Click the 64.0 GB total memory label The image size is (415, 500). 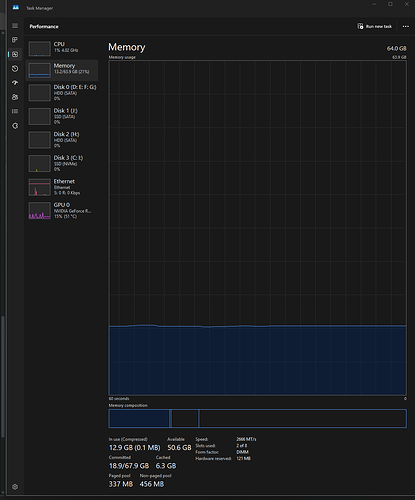(x=397, y=48)
